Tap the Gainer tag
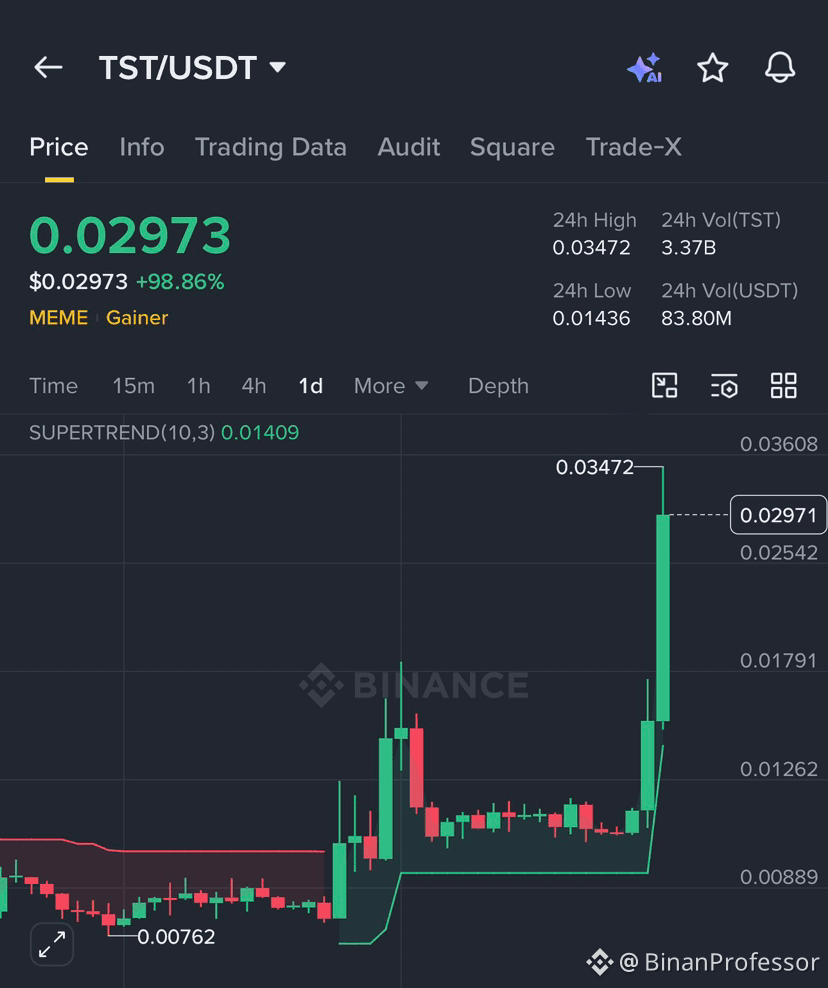Screen dimensions: 828x988 tap(137, 318)
